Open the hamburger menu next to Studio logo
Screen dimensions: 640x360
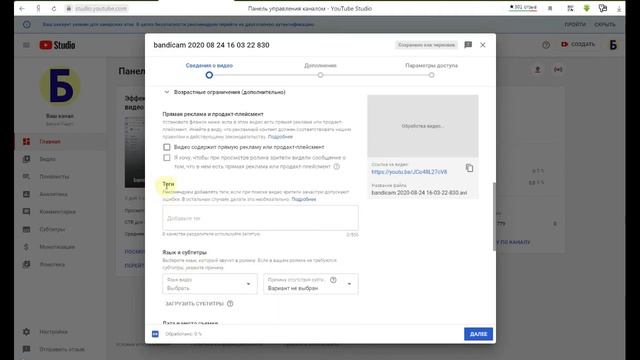coord(26,45)
